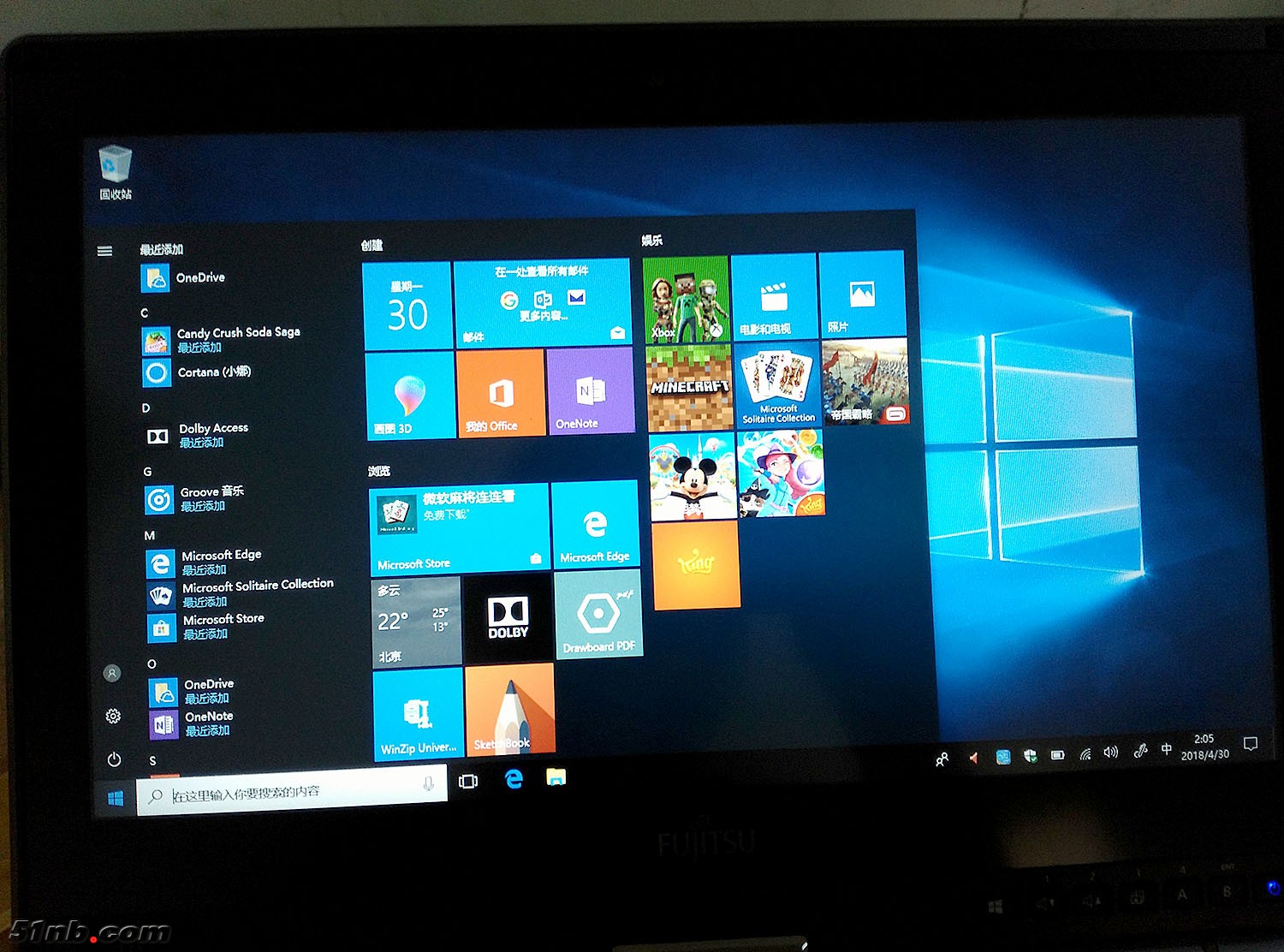Open Task View from the taskbar
The image size is (1284, 952).
tap(468, 781)
